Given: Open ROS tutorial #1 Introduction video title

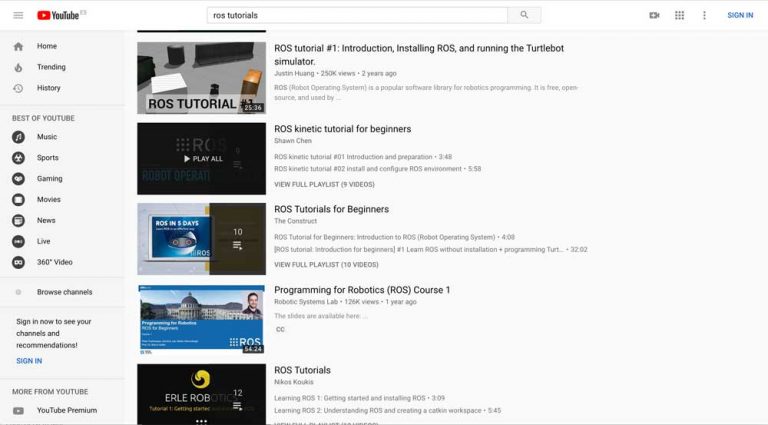Looking at the screenshot, I should tap(419, 55).
